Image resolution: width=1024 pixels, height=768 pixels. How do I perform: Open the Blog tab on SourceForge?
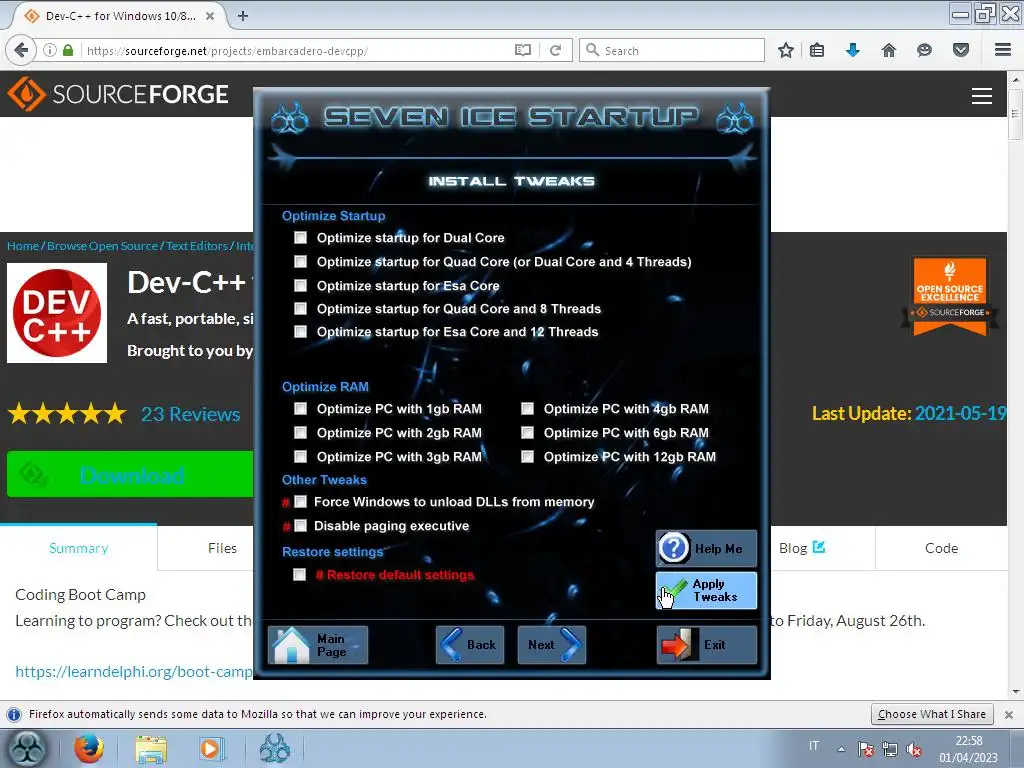coord(802,548)
